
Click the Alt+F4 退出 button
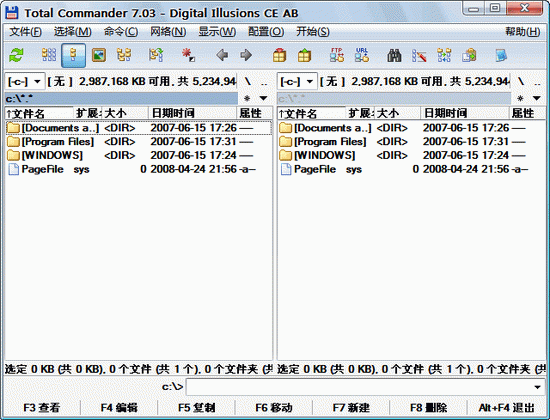[507, 408]
